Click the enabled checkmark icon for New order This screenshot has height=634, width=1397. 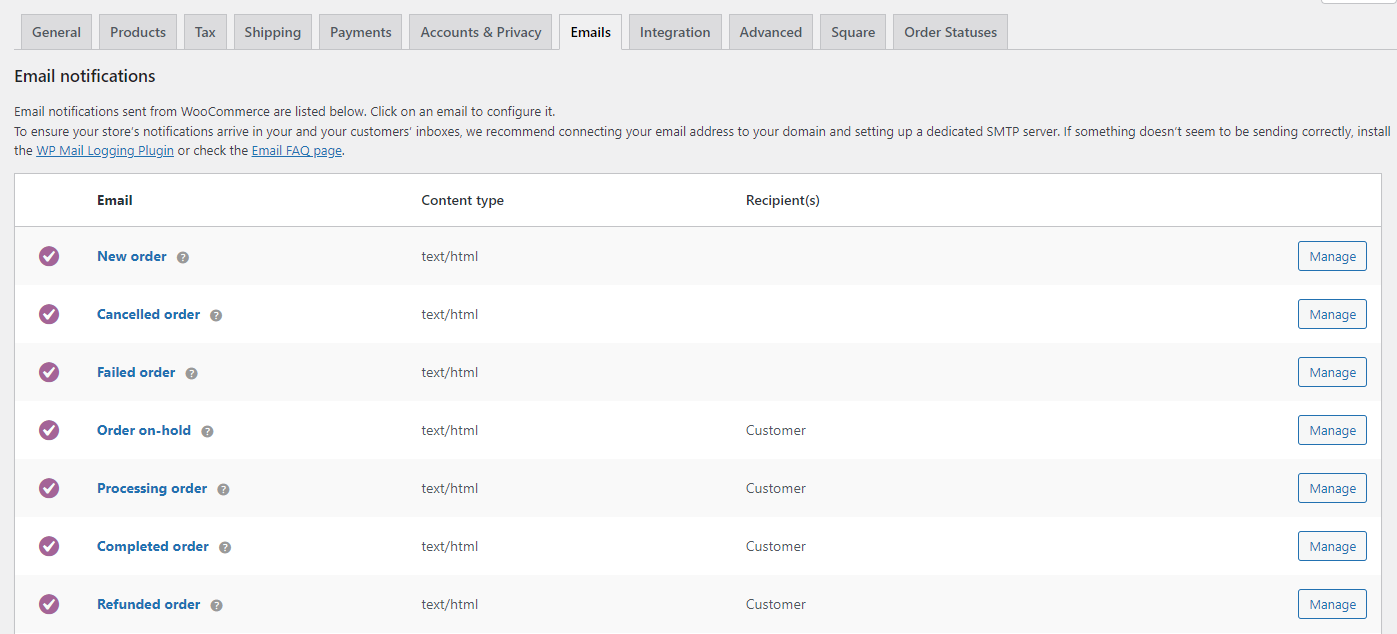(49, 256)
